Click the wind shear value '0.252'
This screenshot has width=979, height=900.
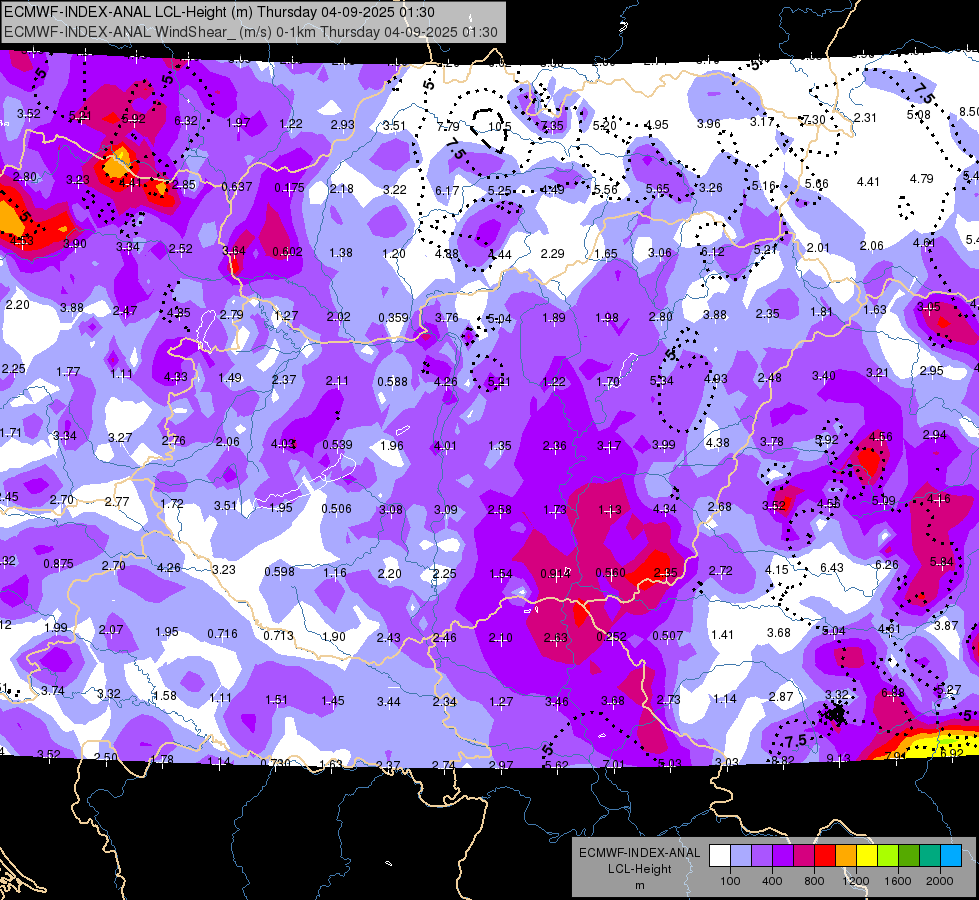tap(612, 636)
